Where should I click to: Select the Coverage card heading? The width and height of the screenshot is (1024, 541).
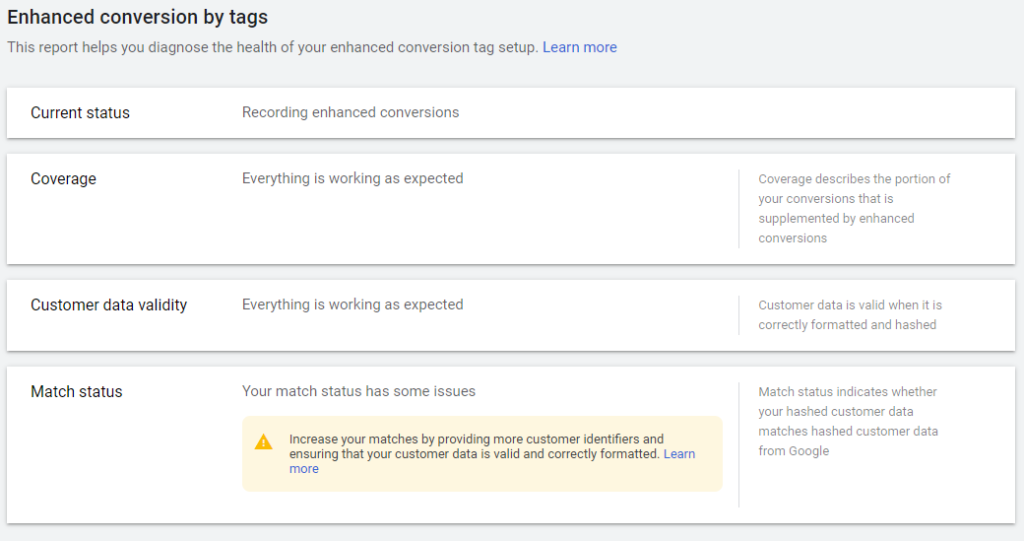pos(63,179)
